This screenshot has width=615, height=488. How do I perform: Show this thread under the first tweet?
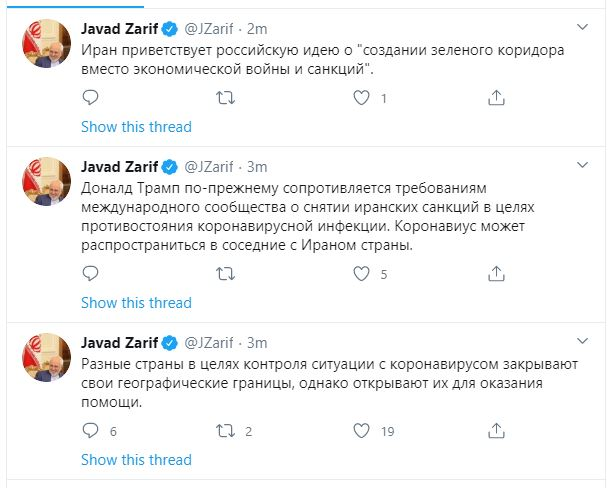135,127
